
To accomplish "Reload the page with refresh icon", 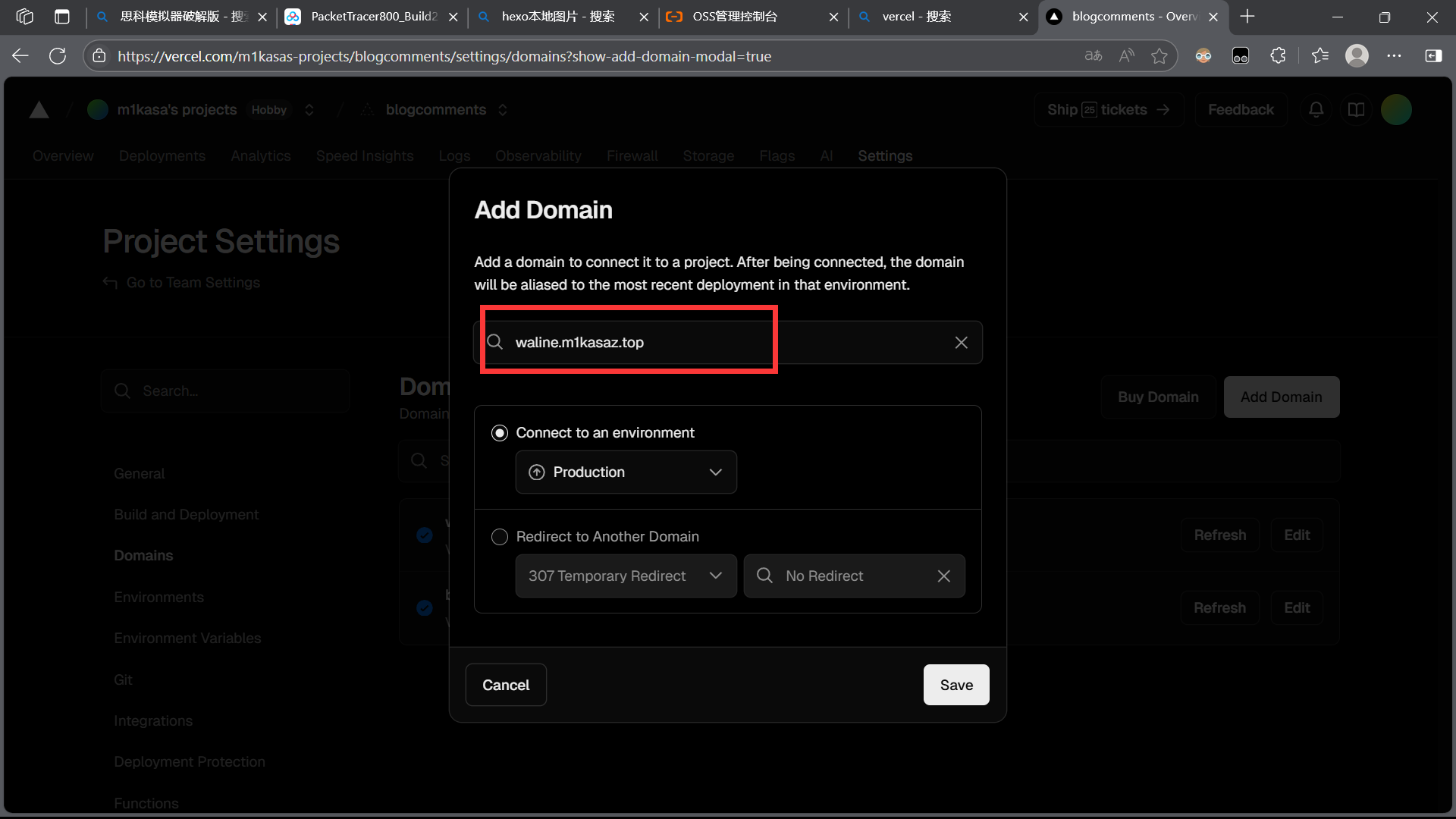I will 58,56.
